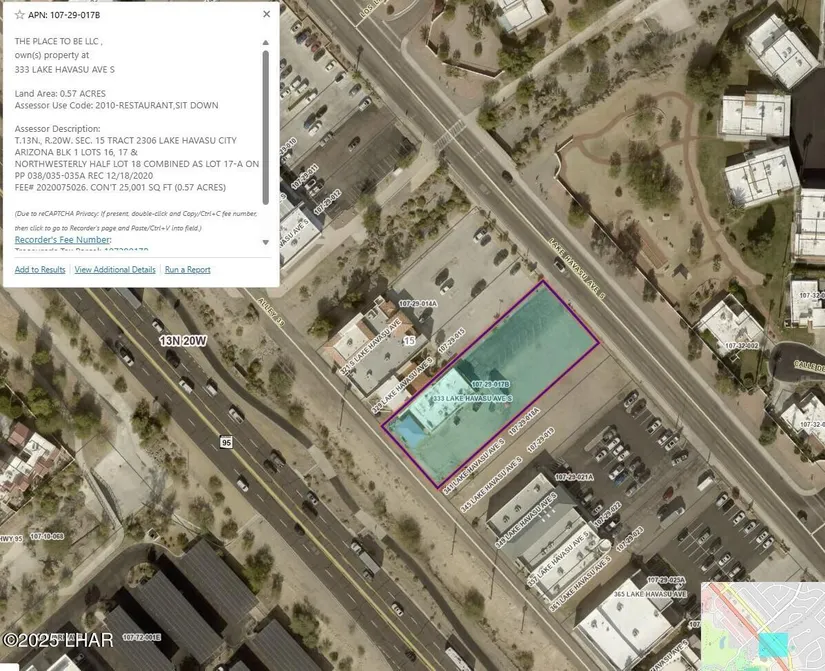Open the Recorder's Fee Number link
The width and height of the screenshot is (825, 671).
pyautogui.click(x=62, y=240)
